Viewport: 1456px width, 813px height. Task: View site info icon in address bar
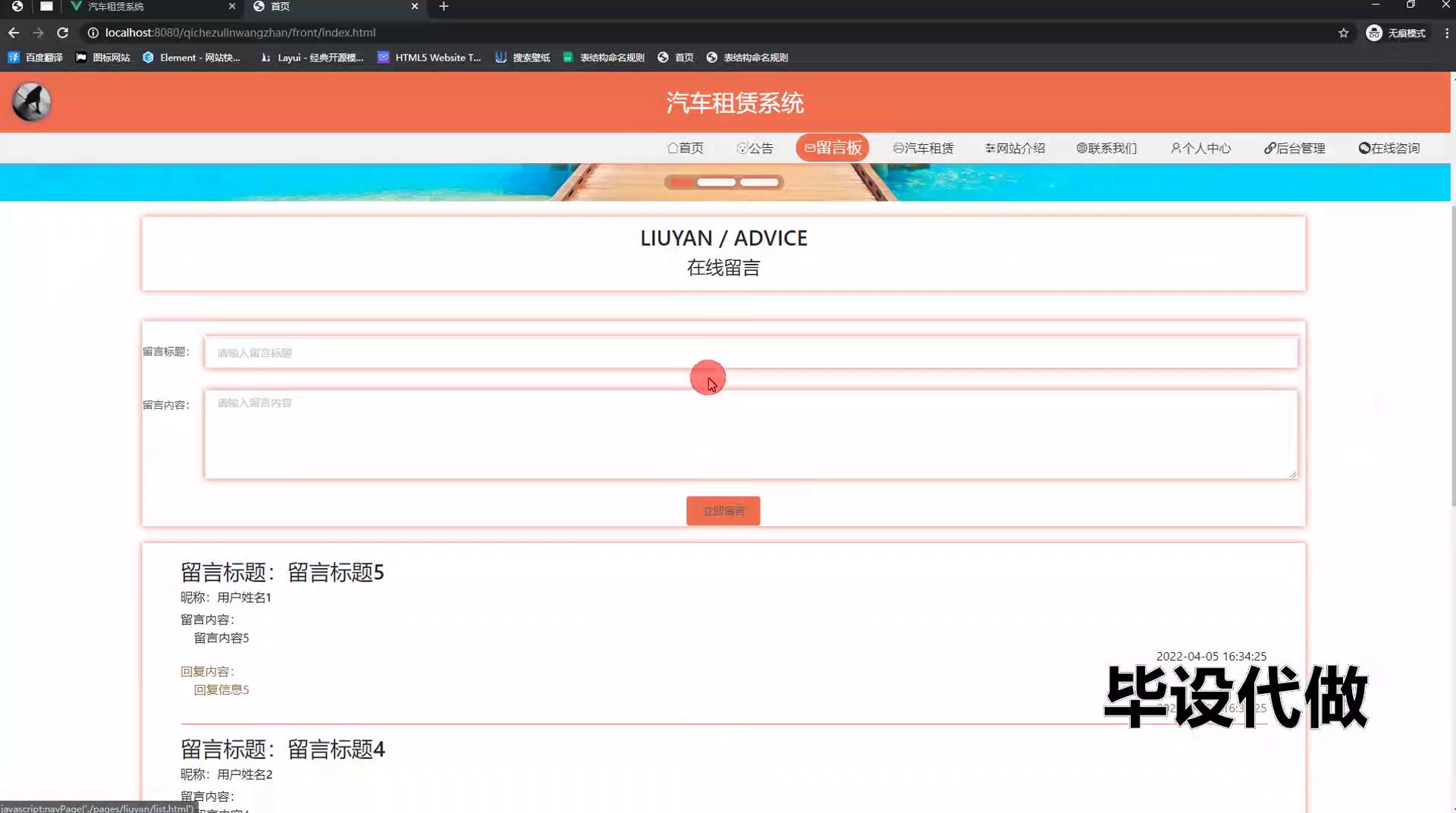(93, 33)
